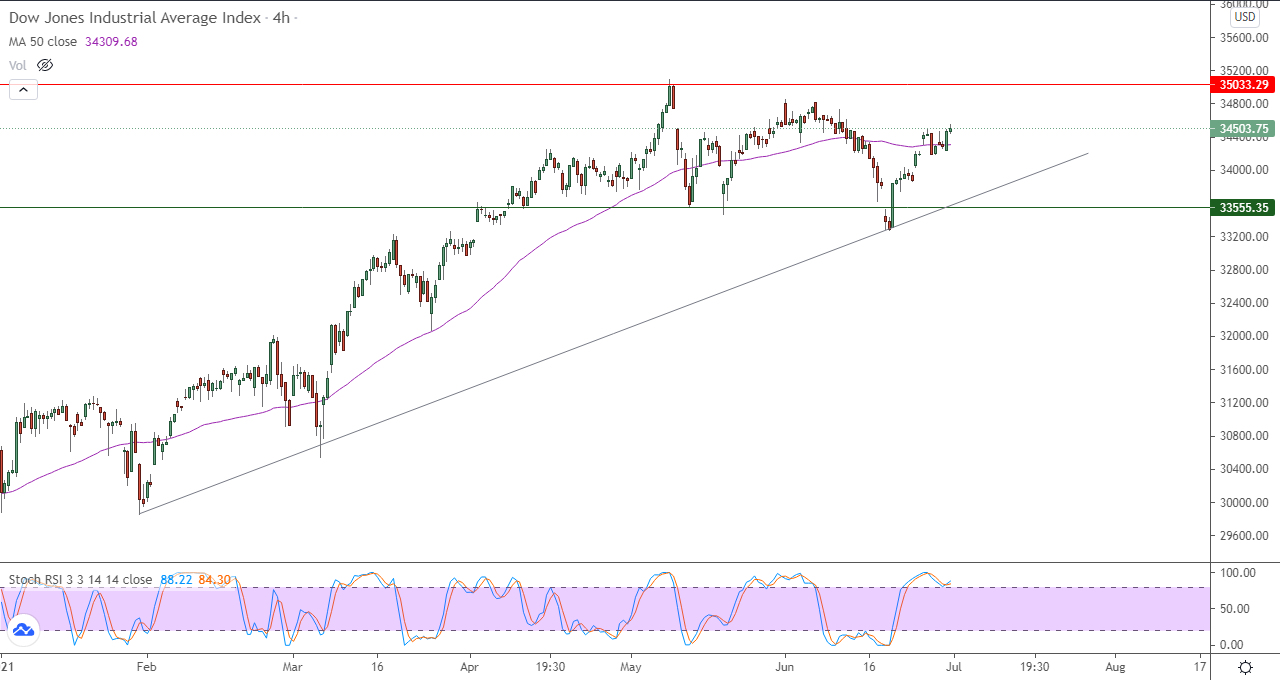Select the 33555.35 support price label
Screen dimensions: 1280x680
tap(1243, 208)
